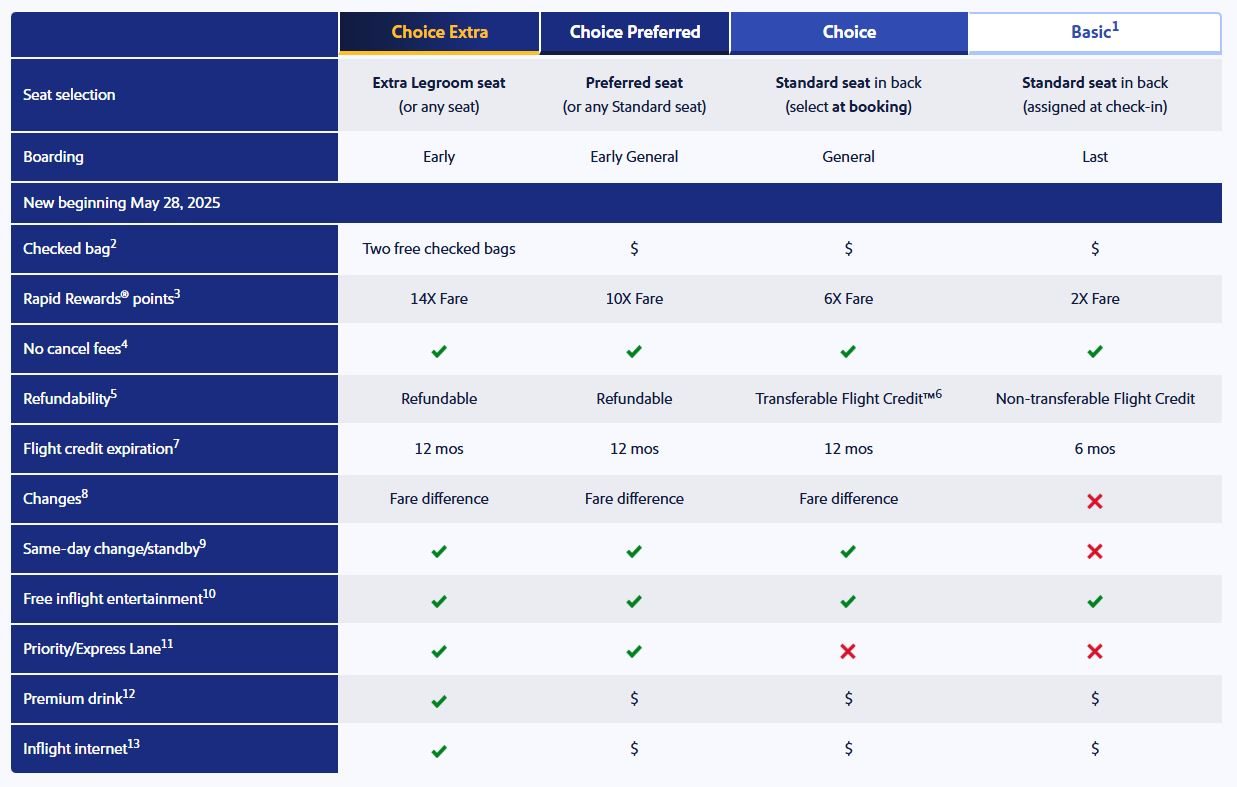The width and height of the screenshot is (1237, 787).
Task: Click green checkmark for Choice Extra inflight internet
Action: tap(439, 751)
